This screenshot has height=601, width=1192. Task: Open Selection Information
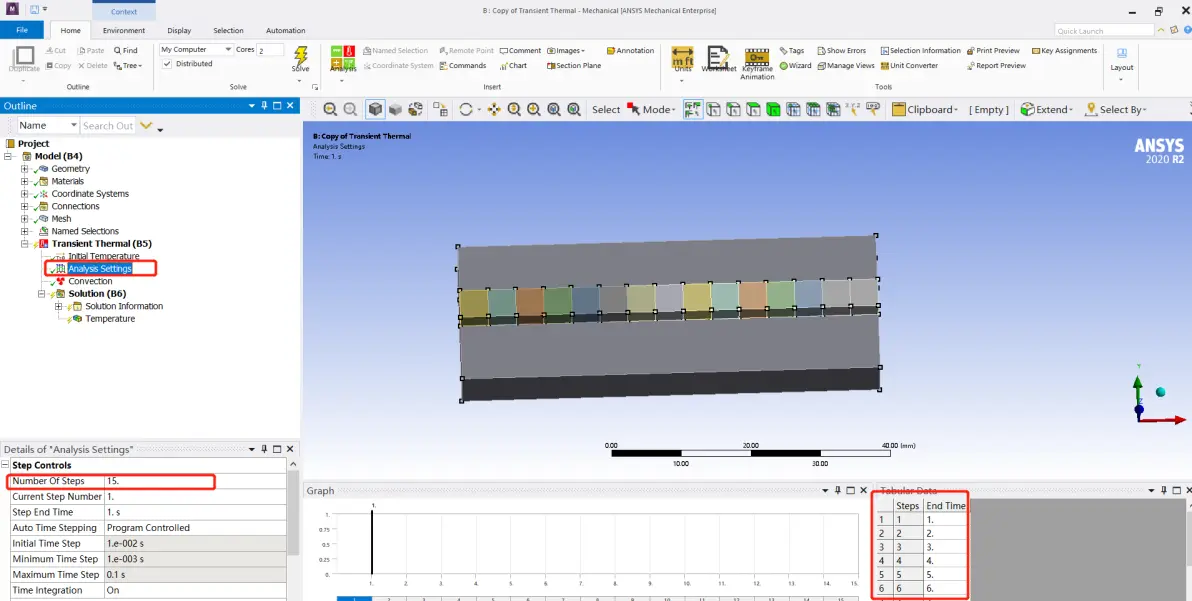click(x=921, y=50)
